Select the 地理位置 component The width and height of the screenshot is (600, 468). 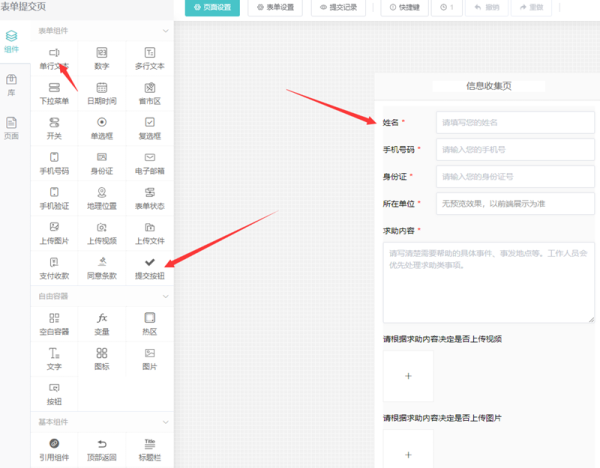pos(102,199)
